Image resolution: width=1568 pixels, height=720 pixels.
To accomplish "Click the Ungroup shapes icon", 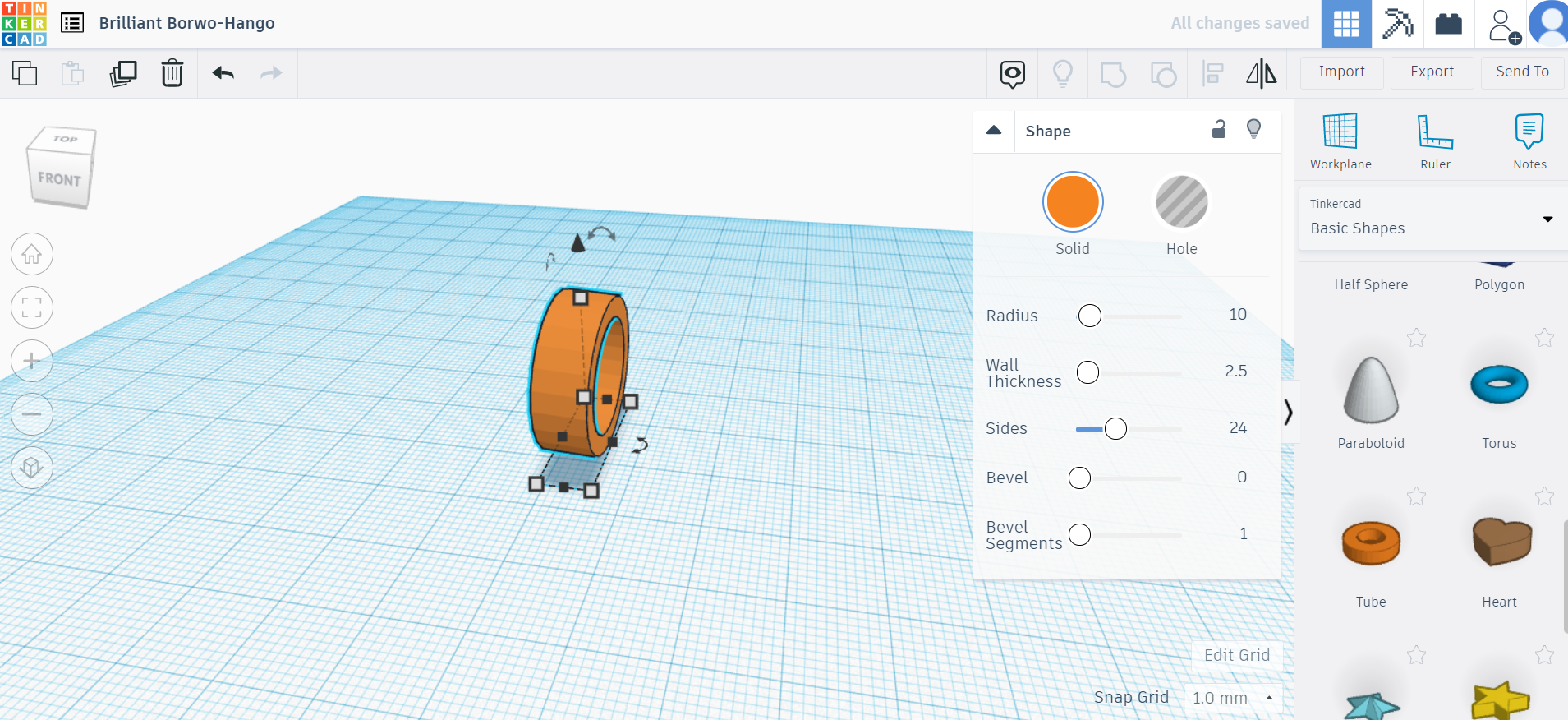I will (1163, 74).
